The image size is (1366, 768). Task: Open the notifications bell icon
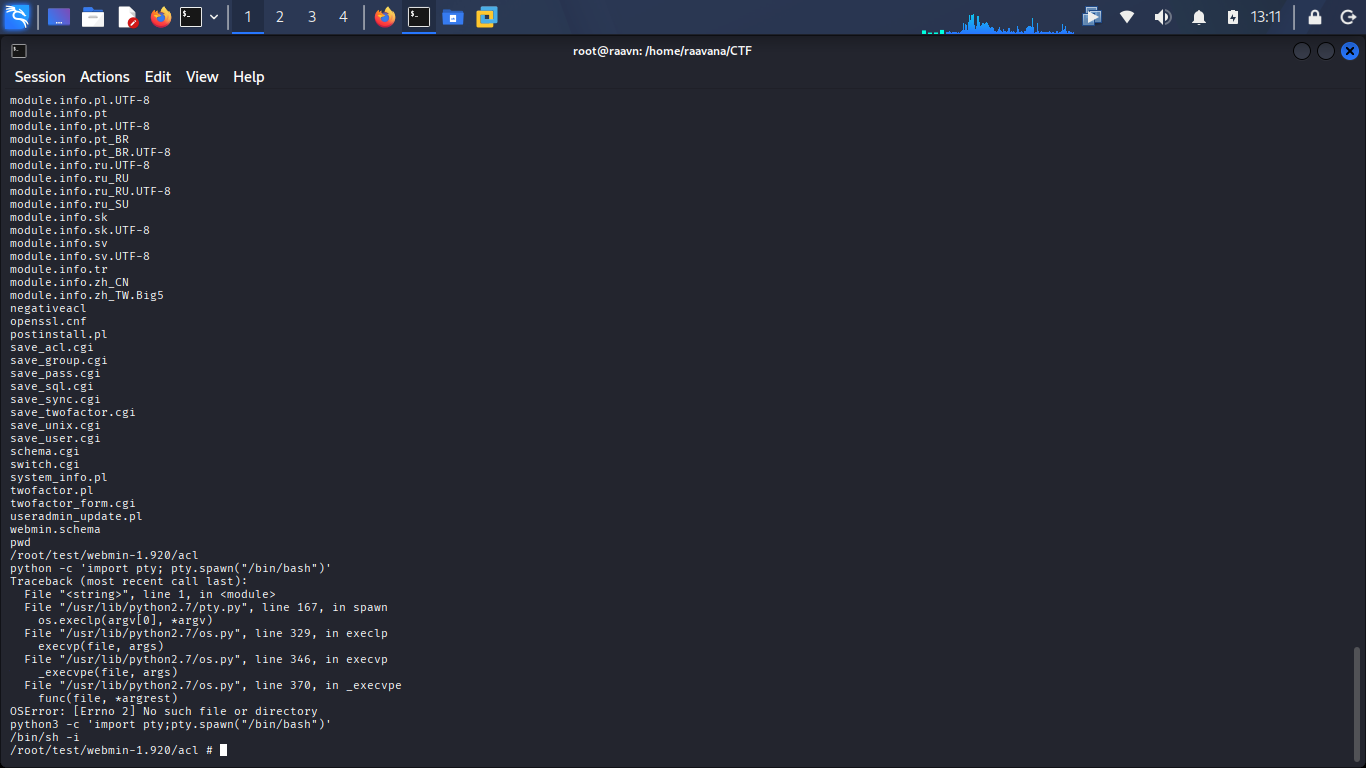click(1199, 17)
